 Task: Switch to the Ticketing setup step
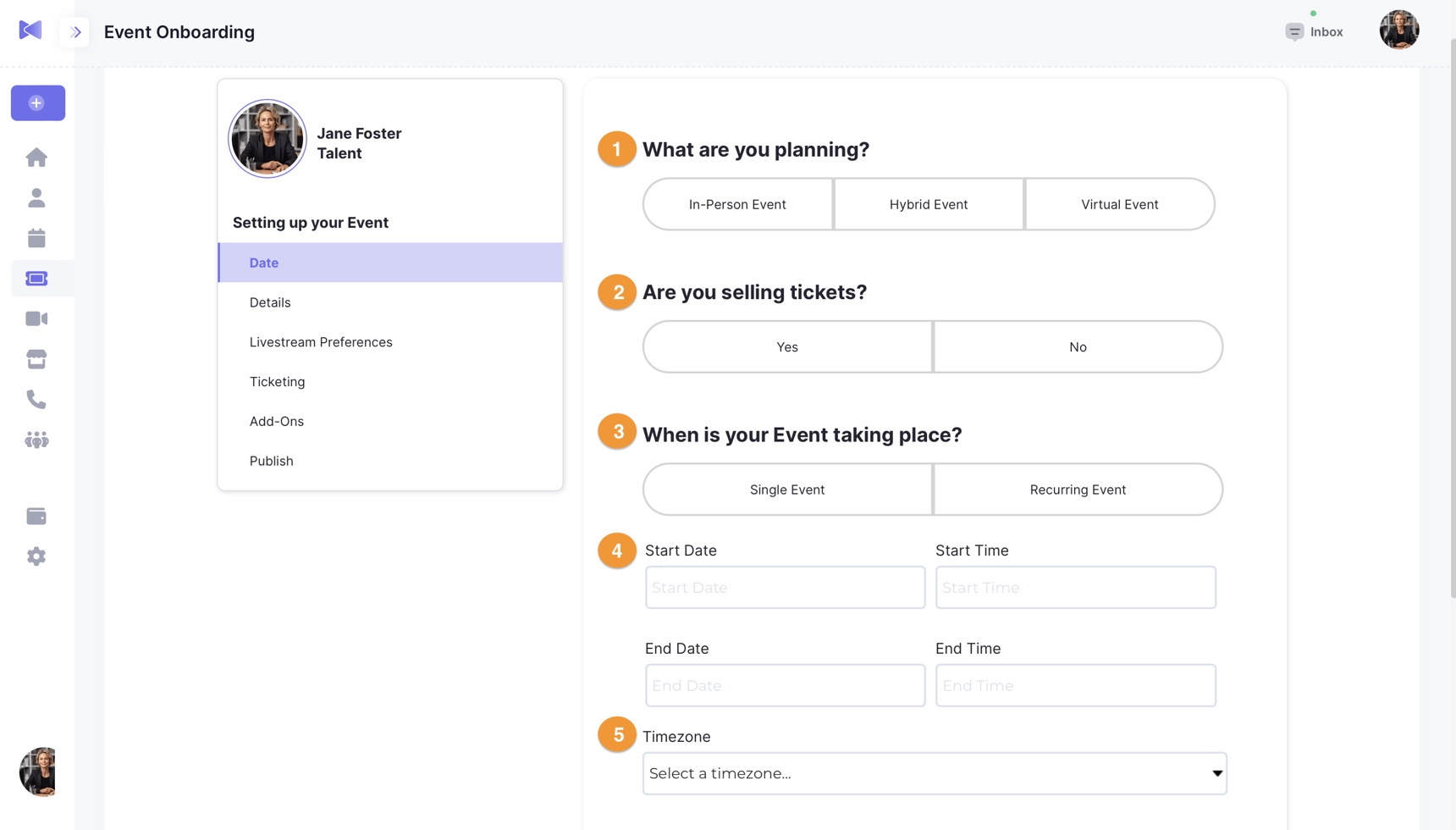point(277,381)
